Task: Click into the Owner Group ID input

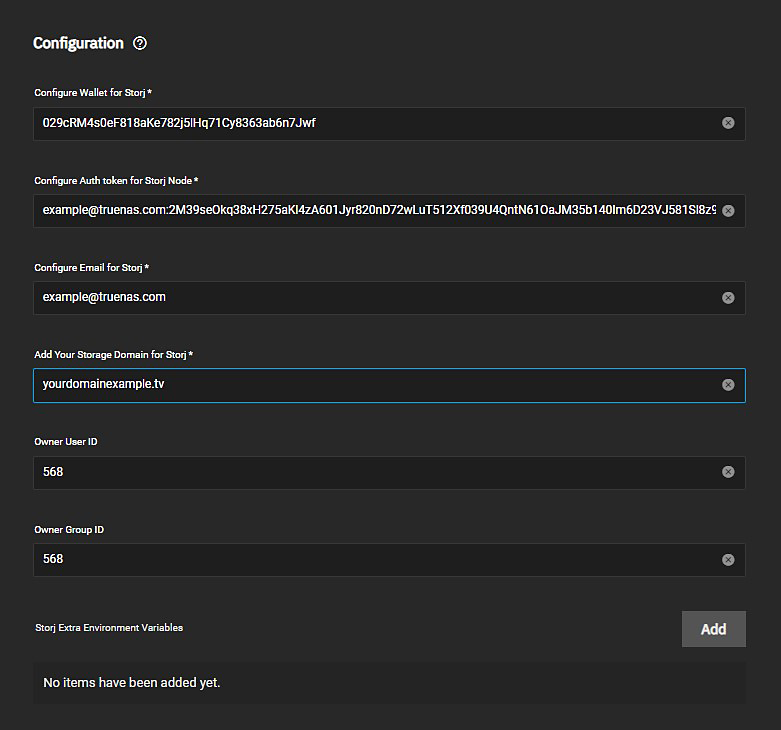Action: (370, 560)
